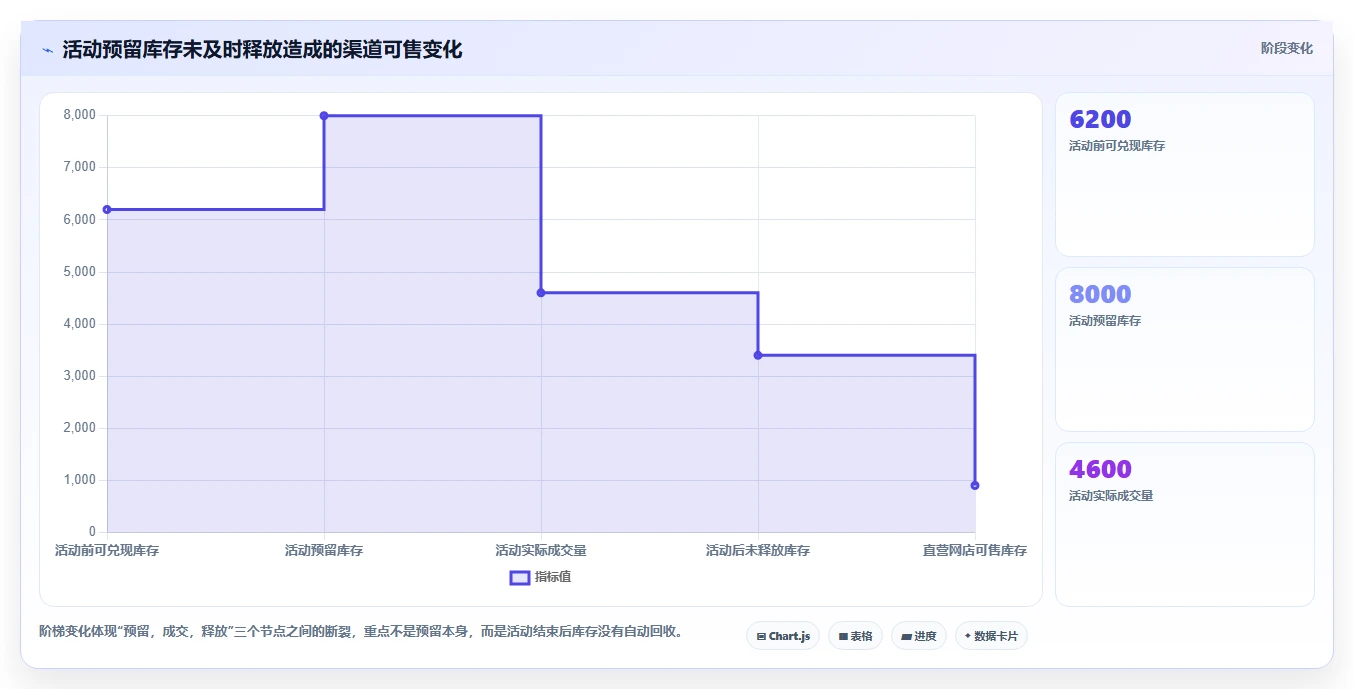The image size is (1354, 689).
Task: Click the 8000 value text
Action: 1100,295
